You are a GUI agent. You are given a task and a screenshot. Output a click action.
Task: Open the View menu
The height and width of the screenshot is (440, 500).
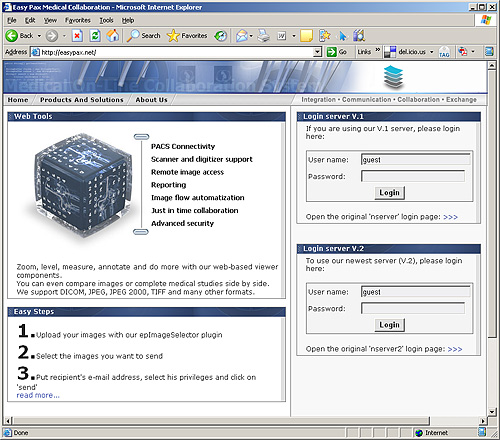point(50,21)
